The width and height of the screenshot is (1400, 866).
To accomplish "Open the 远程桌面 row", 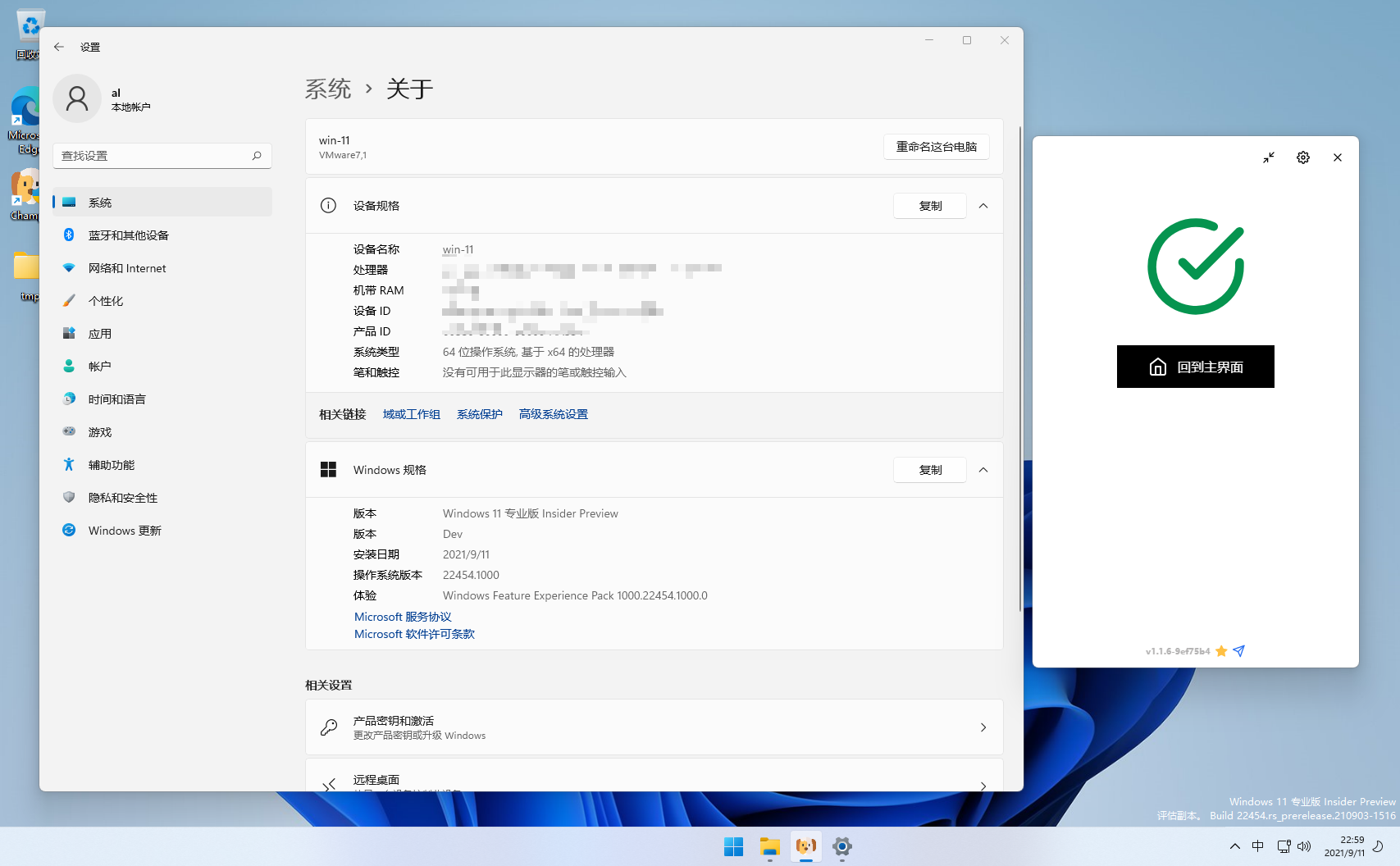I will (654, 775).
